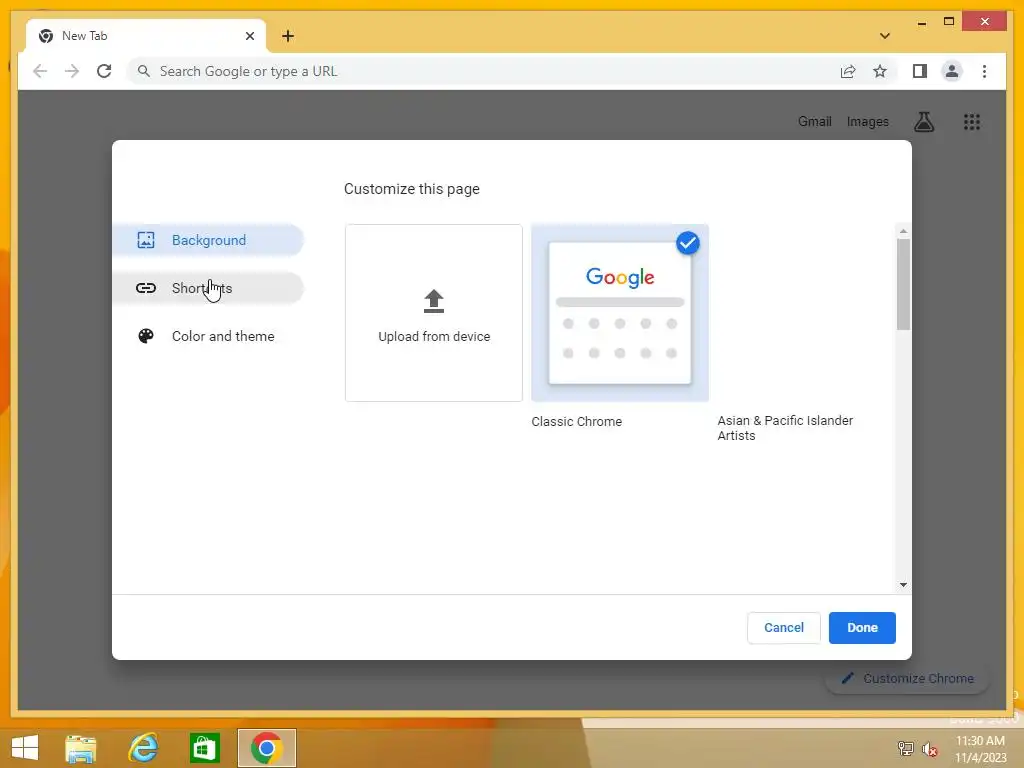Open Chrome's three-dot menu

(x=984, y=71)
